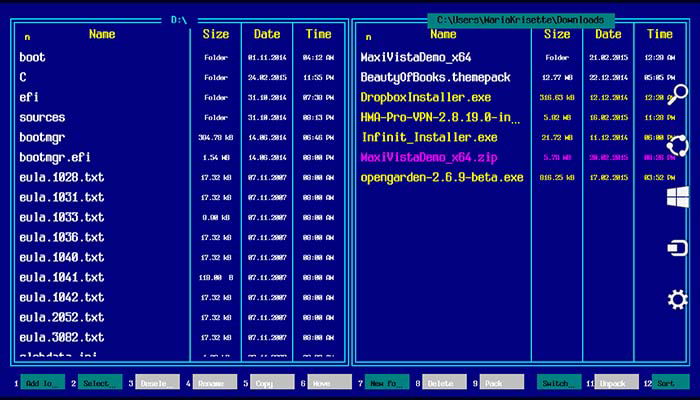Open the Share charm icon
700x400 pixels.
(677, 146)
